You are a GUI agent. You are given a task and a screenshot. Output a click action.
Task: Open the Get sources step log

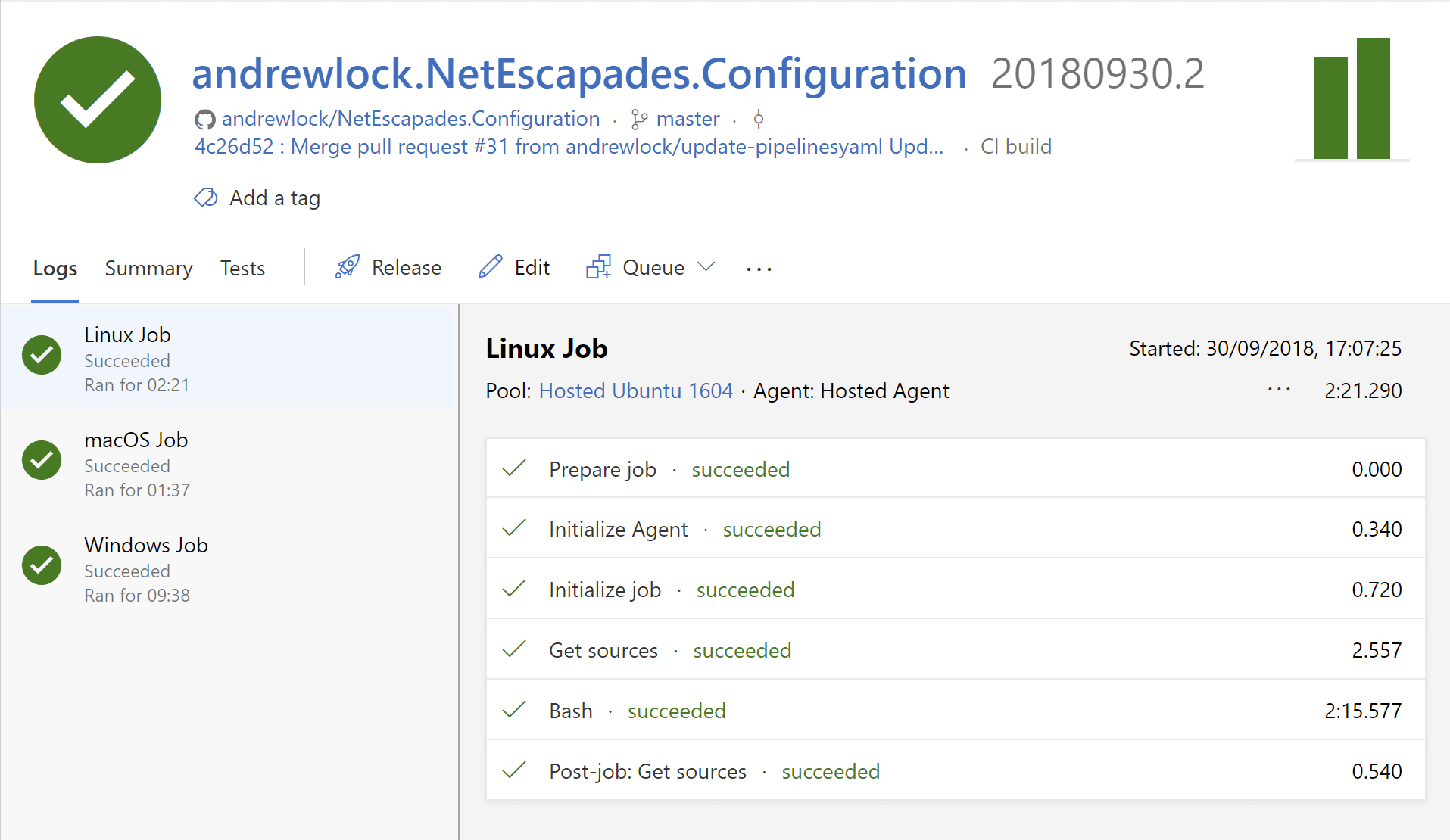(956, 649)
